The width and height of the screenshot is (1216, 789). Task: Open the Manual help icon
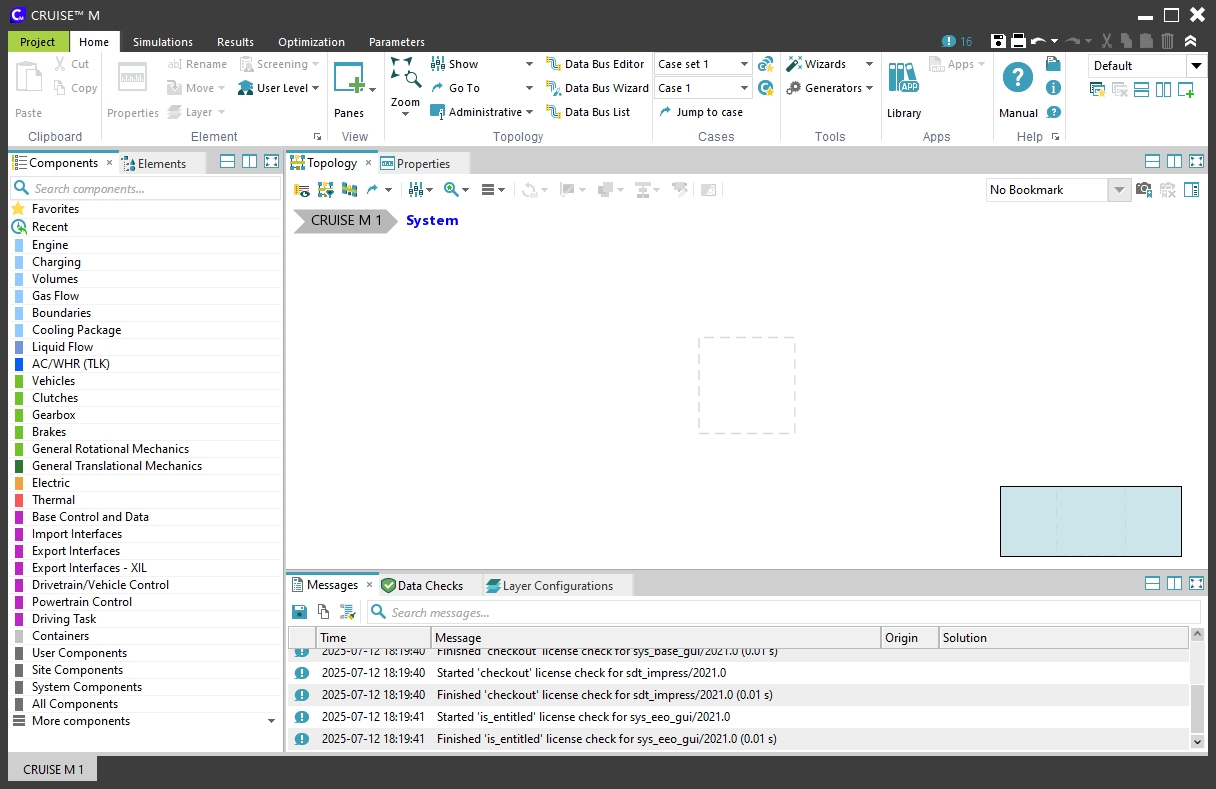1018,79
